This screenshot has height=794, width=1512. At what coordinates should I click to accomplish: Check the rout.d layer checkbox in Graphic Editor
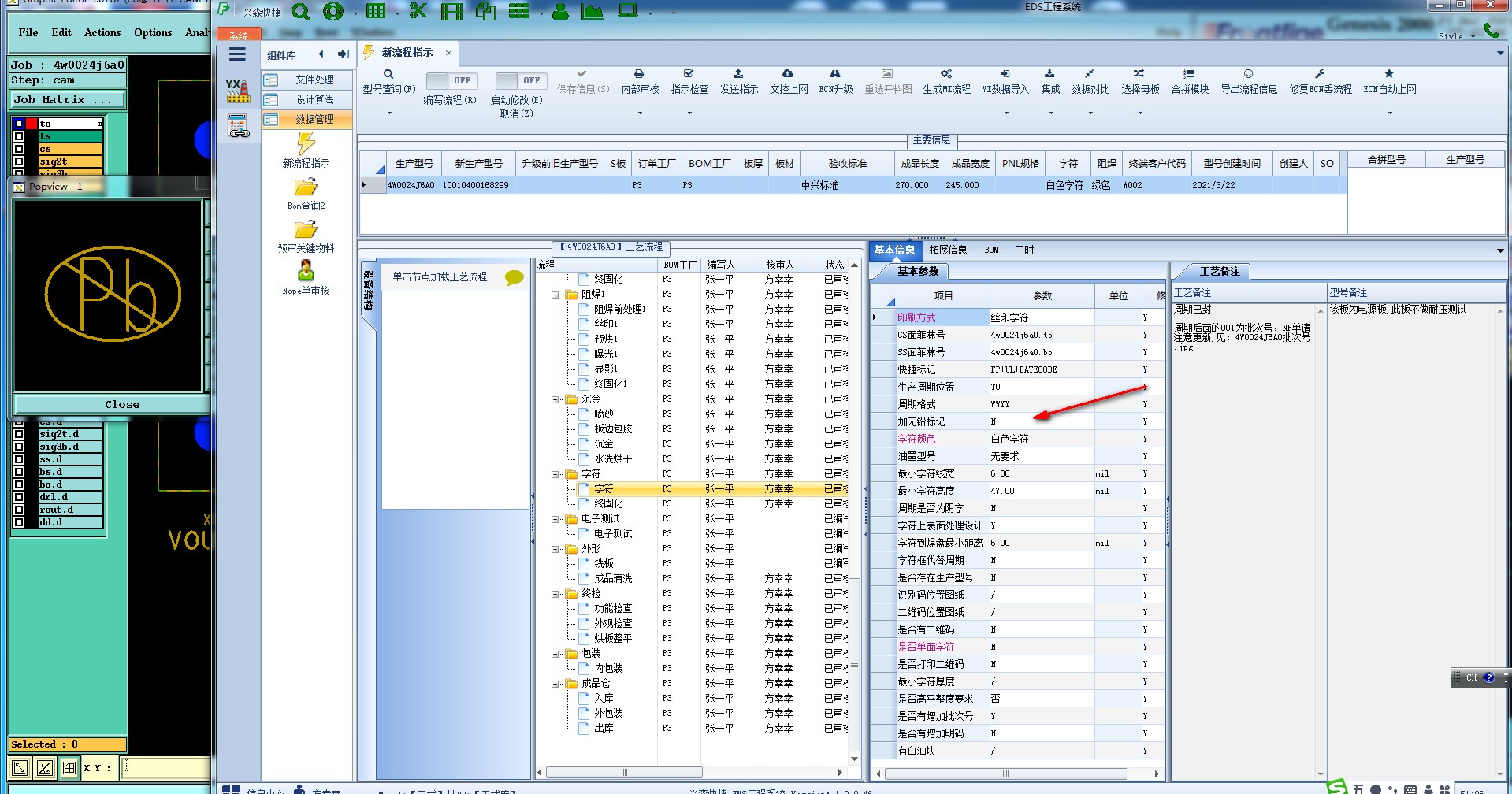(x=19, y=510)
